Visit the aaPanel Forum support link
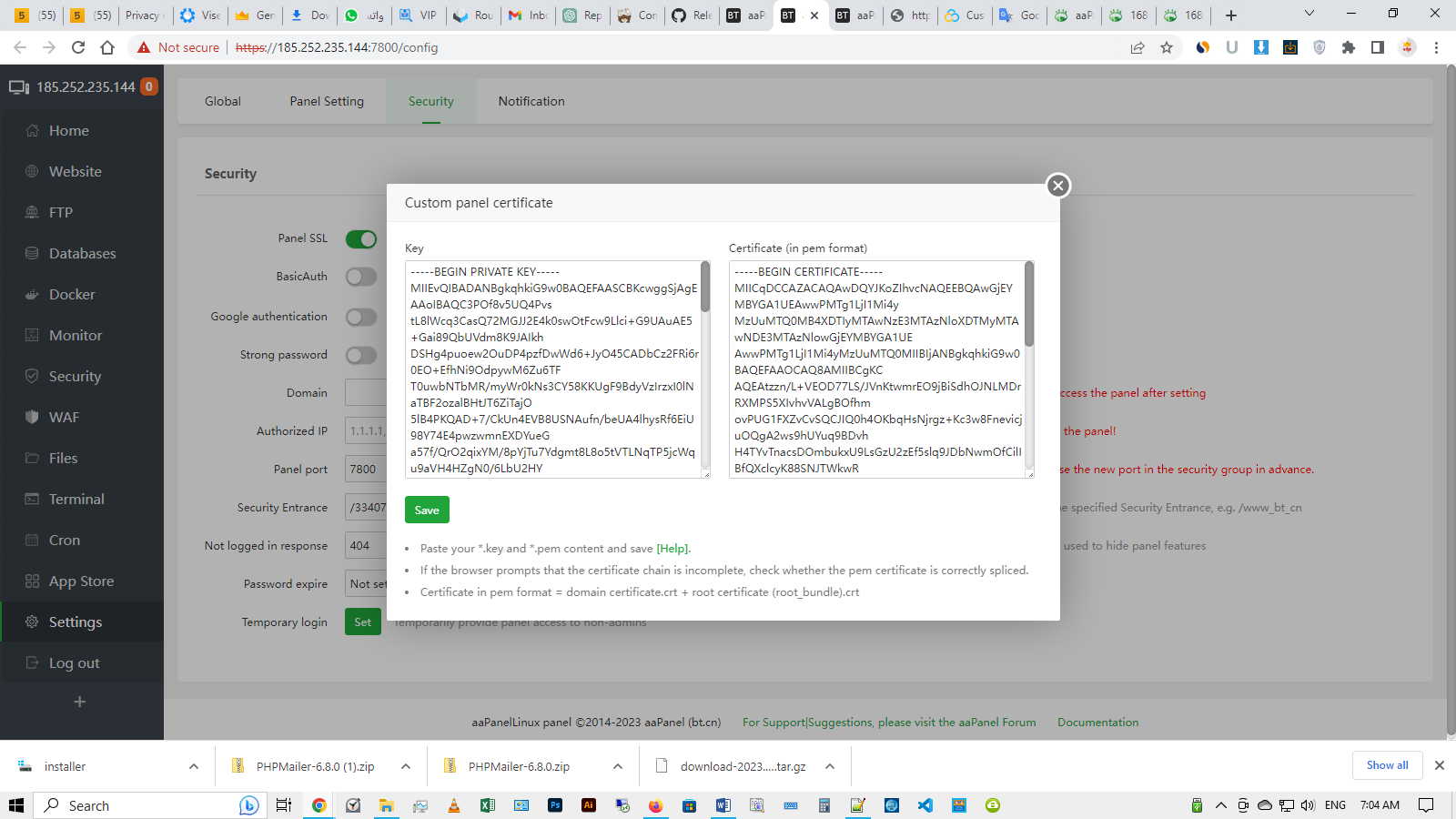 pos(889,723)
